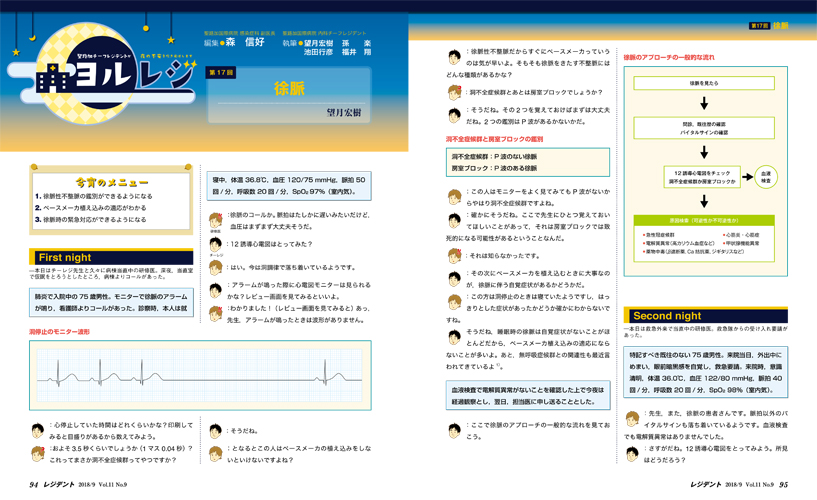Click the green header 原因検索（可逆性か不可逆性か）
Image resolution: width=817 pixels, height=500 pixels.
(704, 220)
